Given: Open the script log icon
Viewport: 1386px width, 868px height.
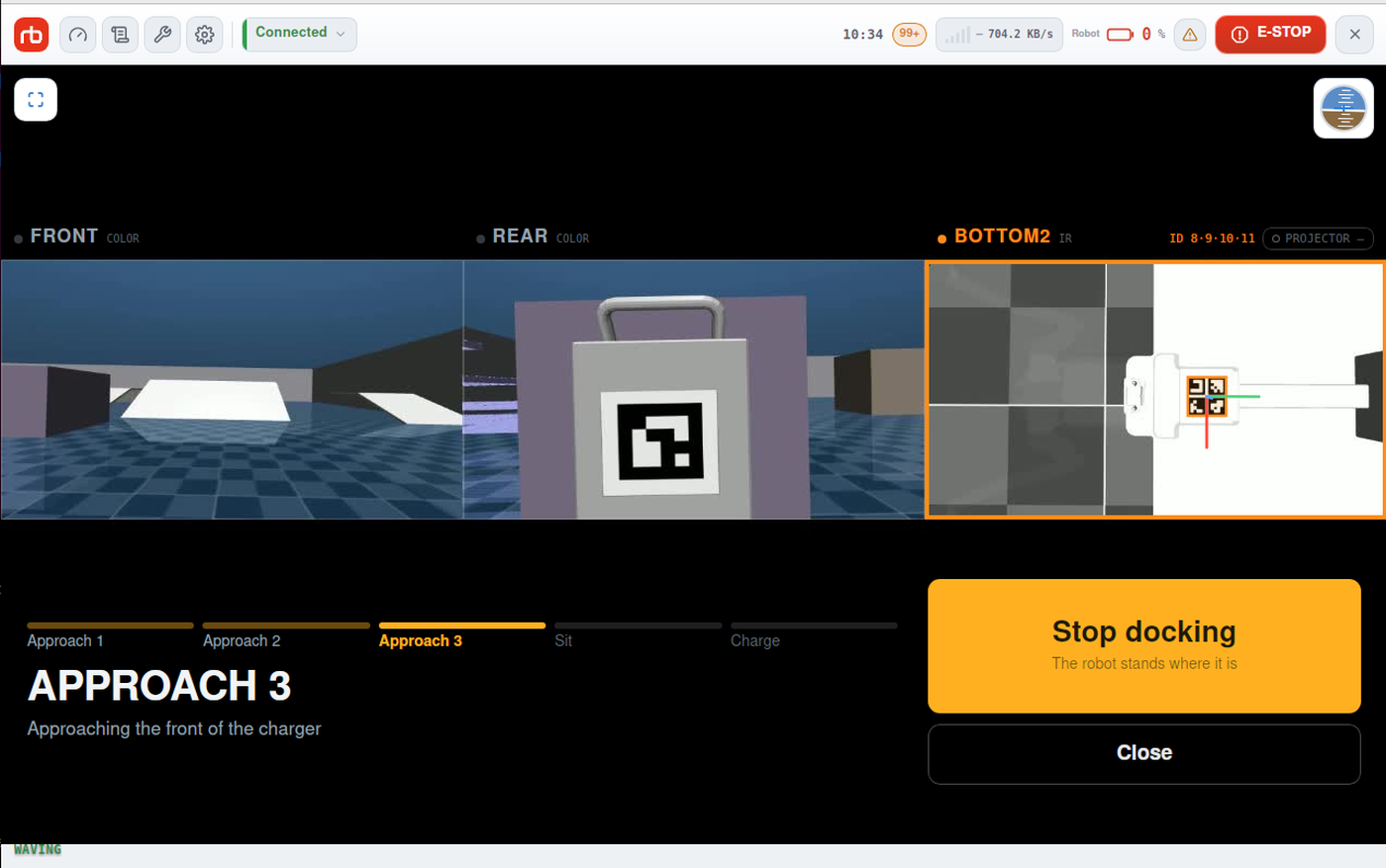Looking at the screenshot, I should click(120, 35).
